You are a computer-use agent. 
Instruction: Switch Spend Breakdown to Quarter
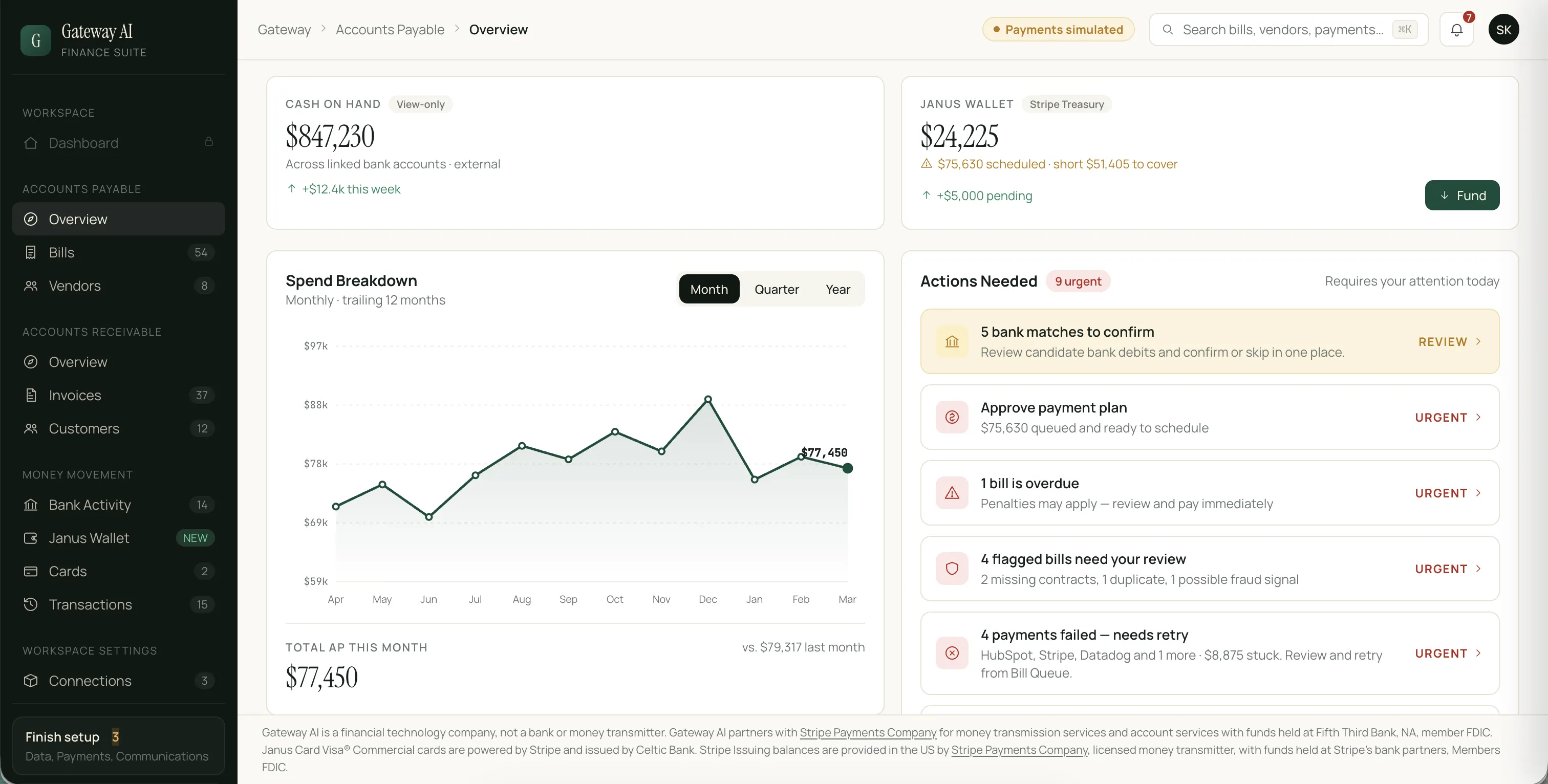coord(777,289)
